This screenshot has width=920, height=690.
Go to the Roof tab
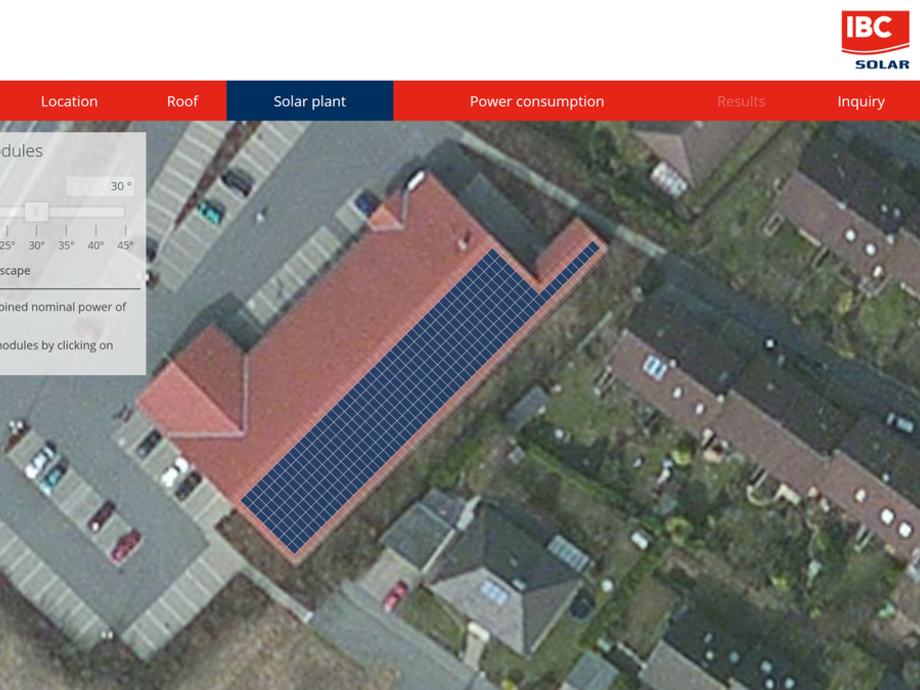click(182, 101)
